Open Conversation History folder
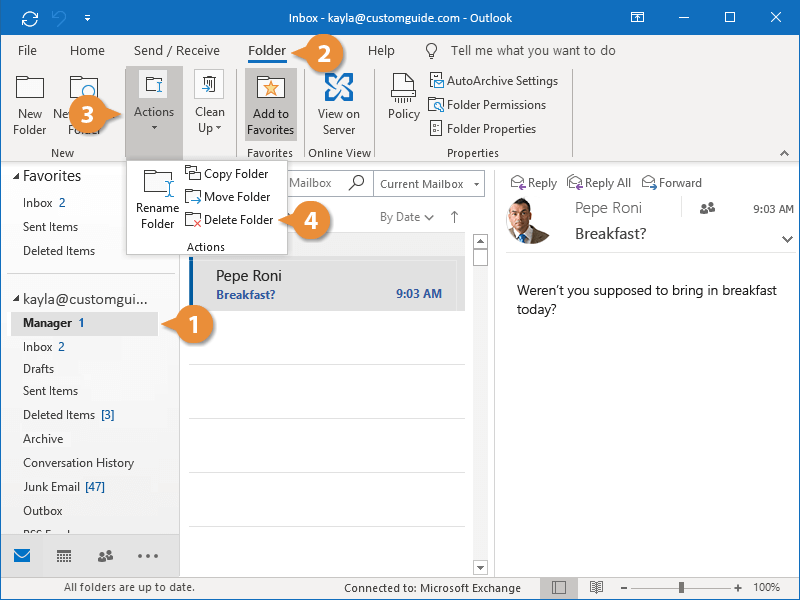The image size is (800, 600). click(79, 463)
